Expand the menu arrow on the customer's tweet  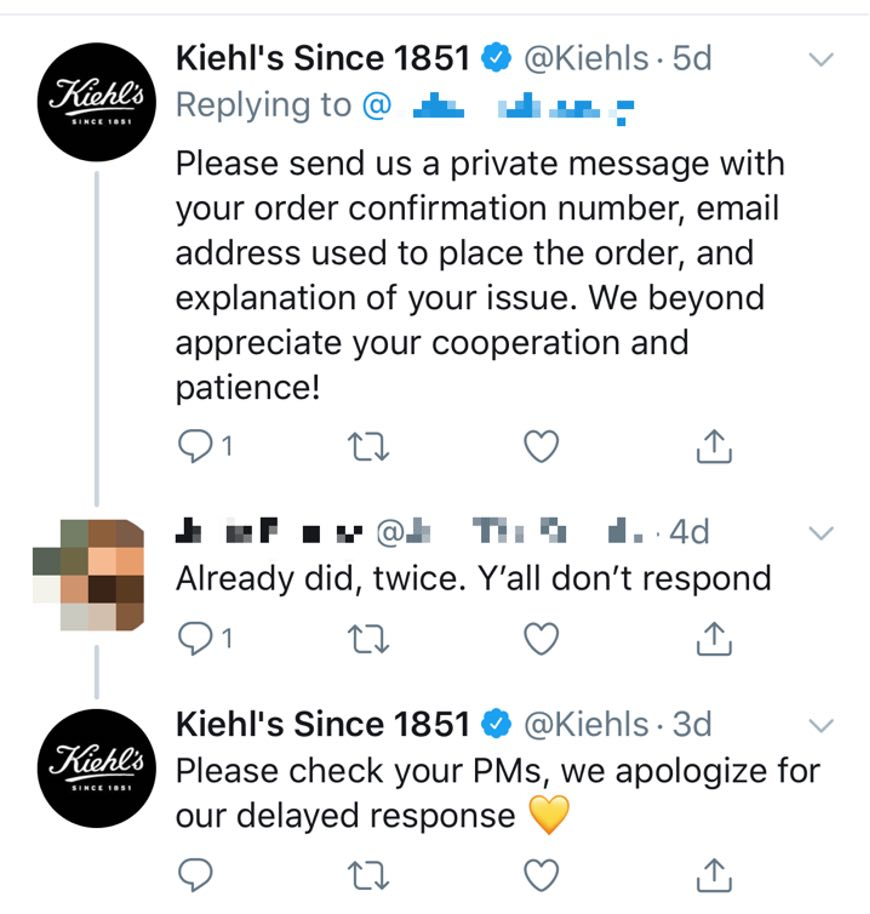820,533
